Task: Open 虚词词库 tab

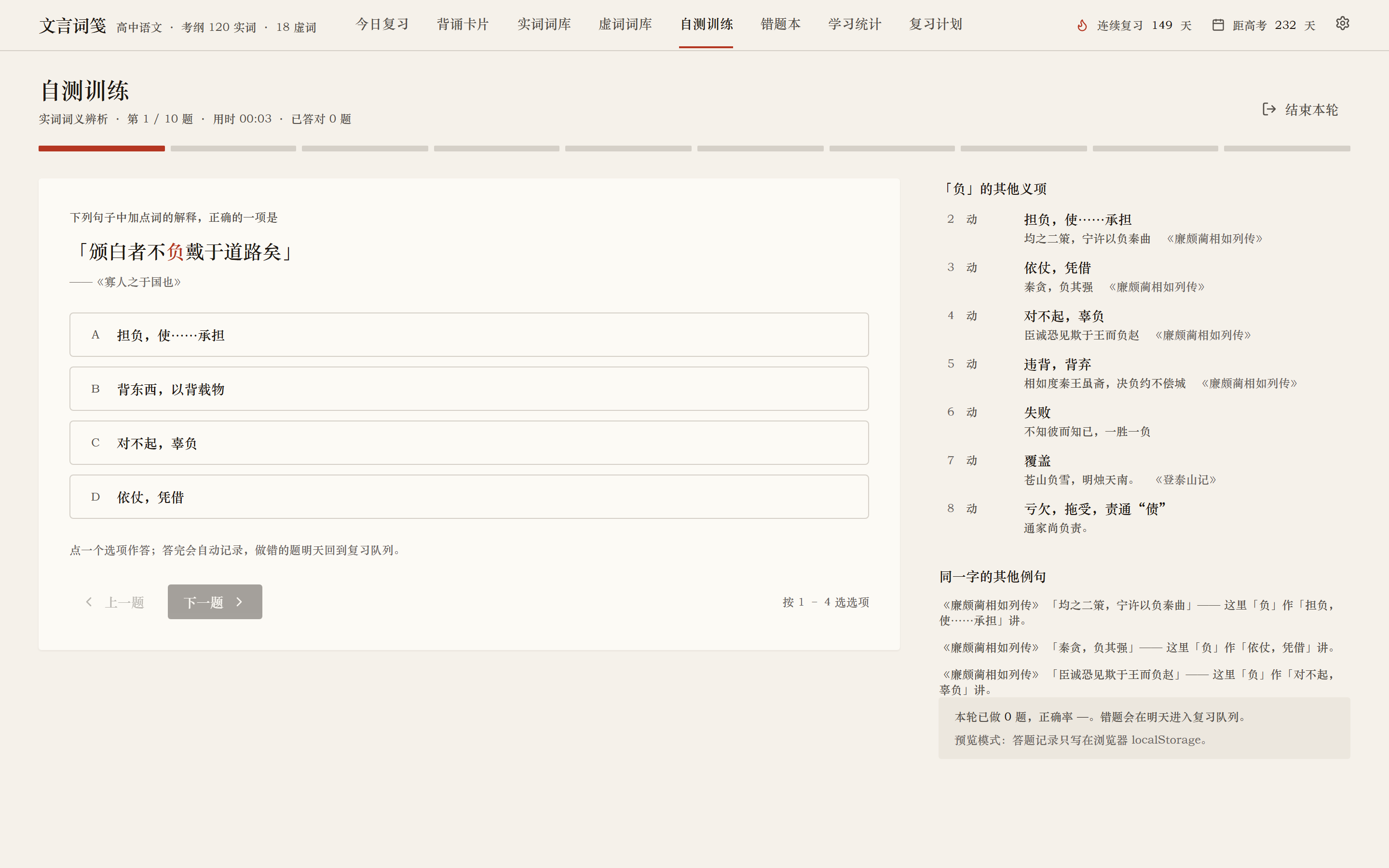Action: pyautogui.click(x=625, y=24)
